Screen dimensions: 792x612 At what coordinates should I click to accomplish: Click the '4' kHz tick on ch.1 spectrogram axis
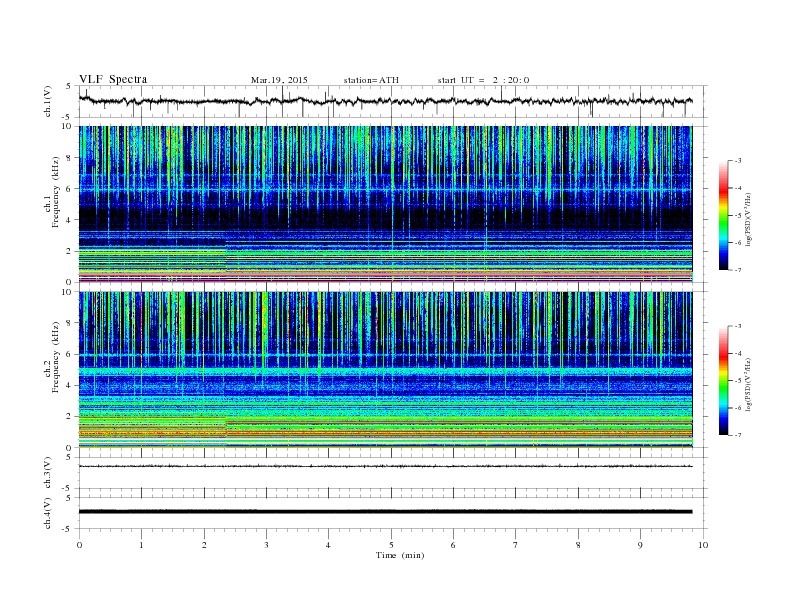pyautogui.click(x=69, y=220)
